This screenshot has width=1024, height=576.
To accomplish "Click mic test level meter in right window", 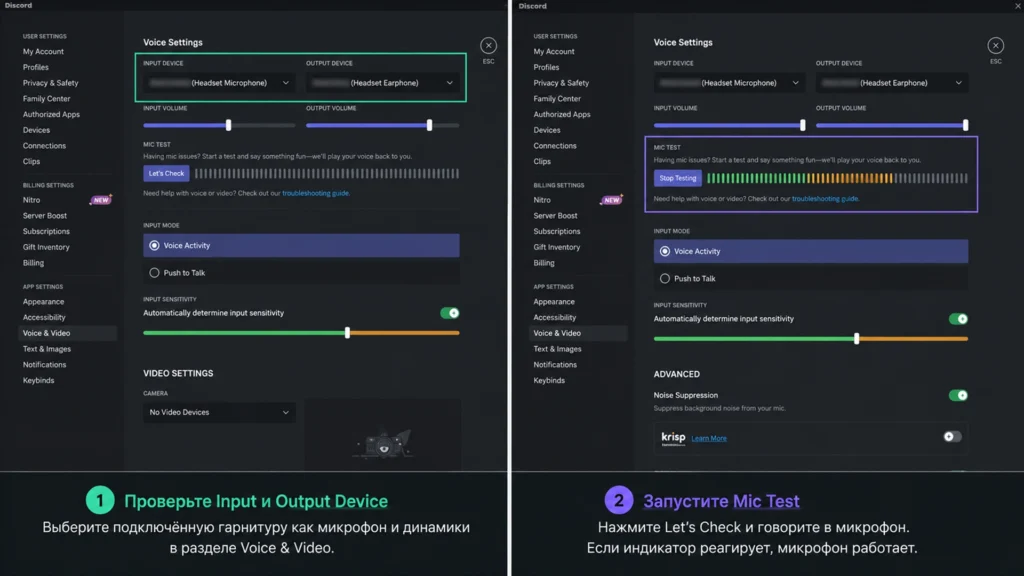I will tap(837, 178).
